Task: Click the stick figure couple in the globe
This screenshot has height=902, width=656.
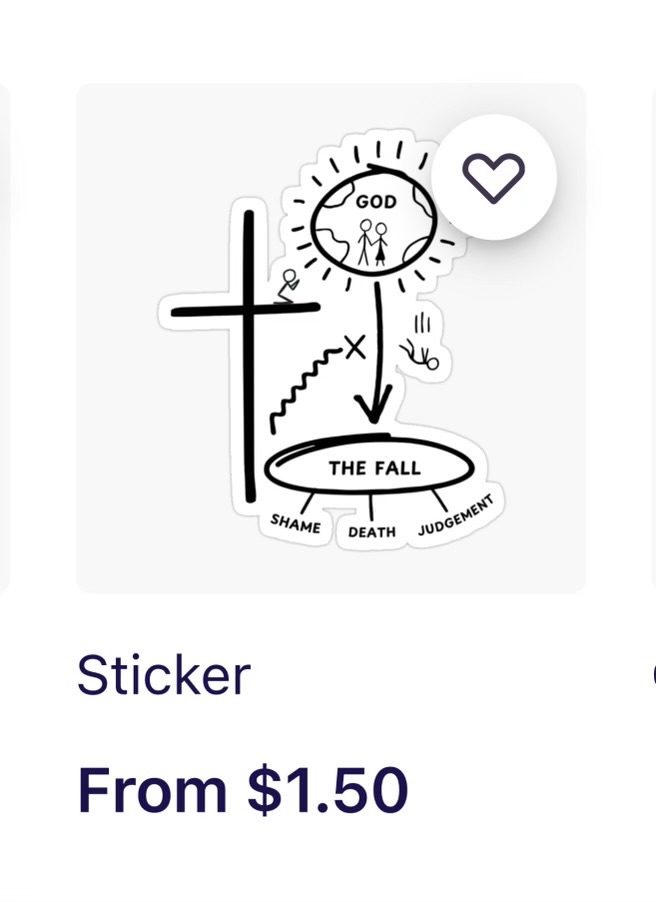Action: 372,242
